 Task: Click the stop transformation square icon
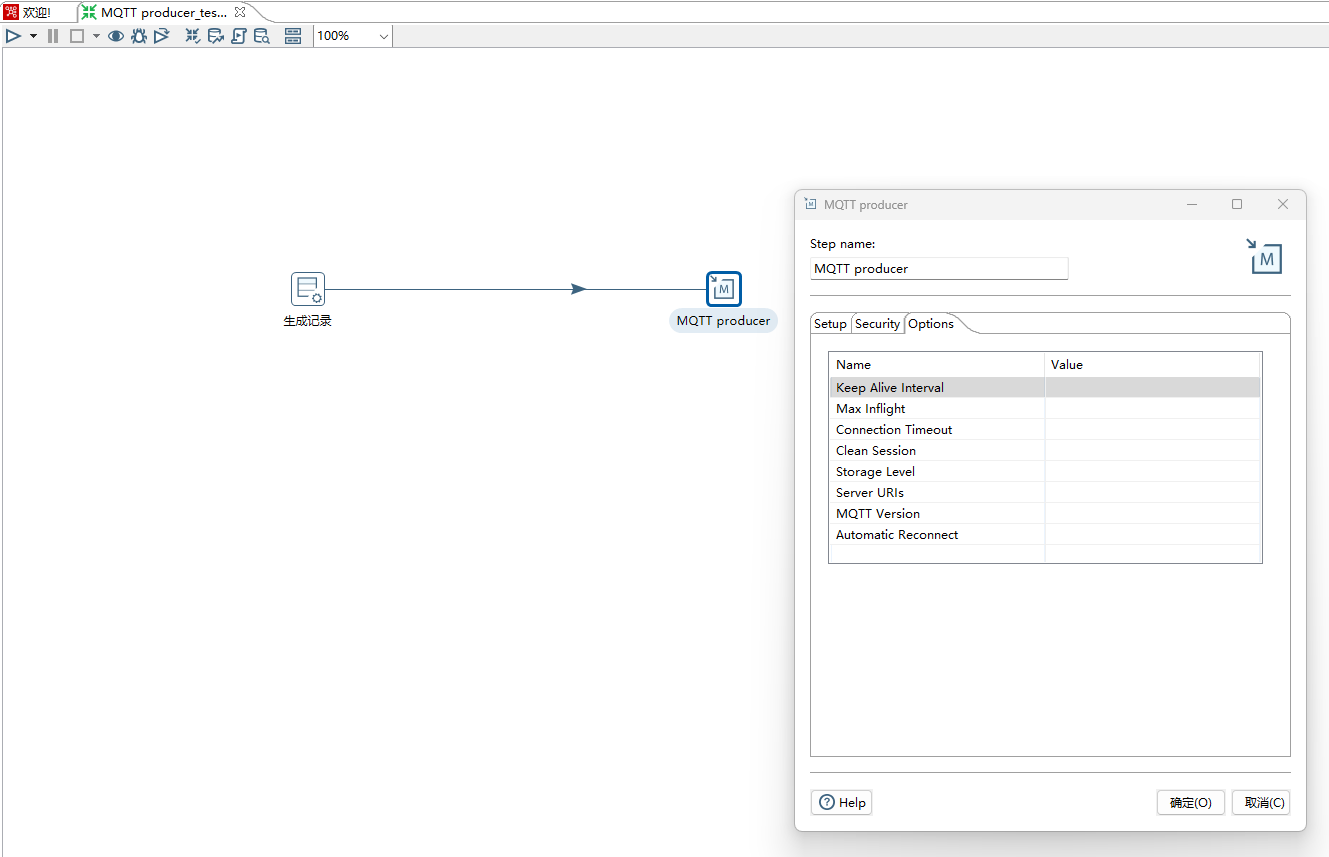tap(77, 36)
